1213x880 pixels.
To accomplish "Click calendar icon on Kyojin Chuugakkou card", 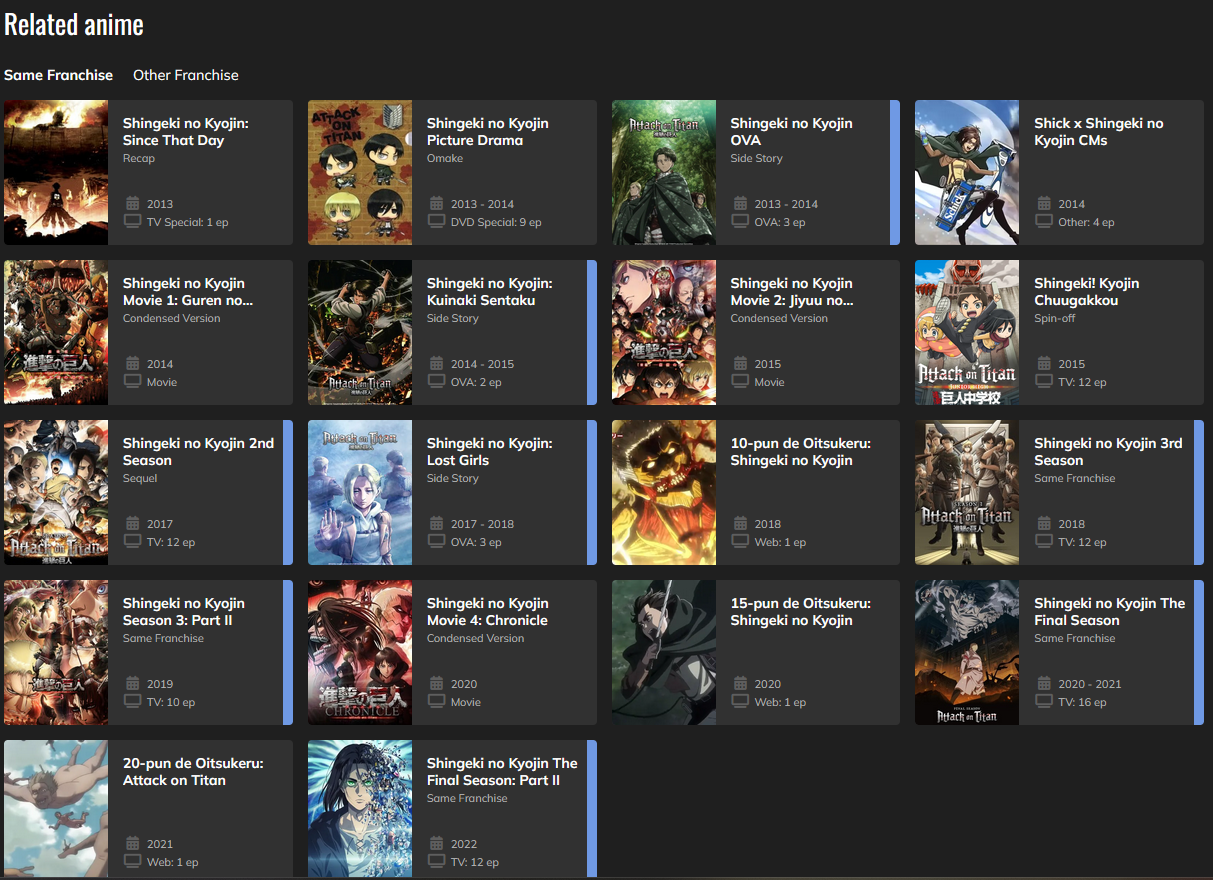I will pyautogui.click(x=1043, y=363).
